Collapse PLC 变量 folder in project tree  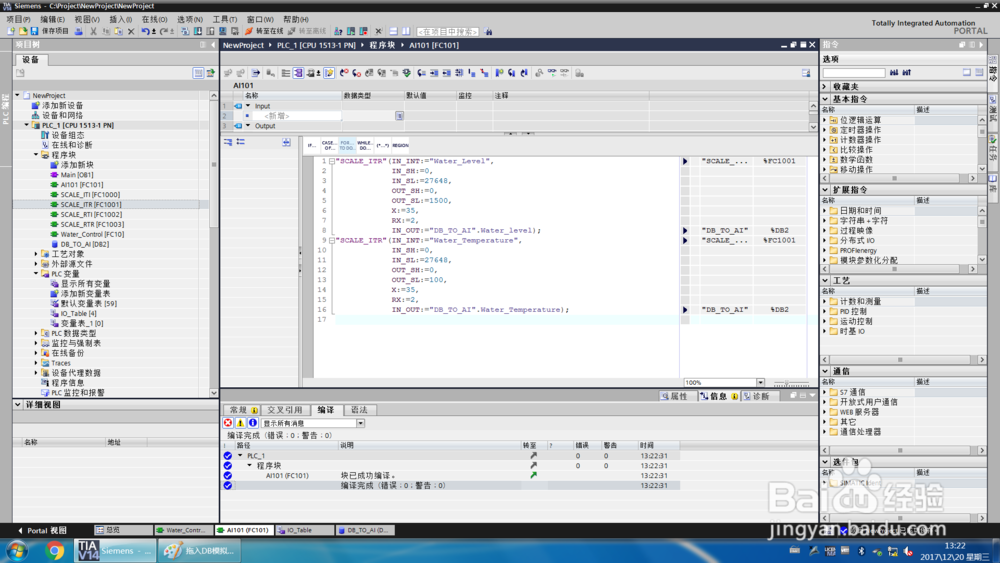tap(36, 274)
